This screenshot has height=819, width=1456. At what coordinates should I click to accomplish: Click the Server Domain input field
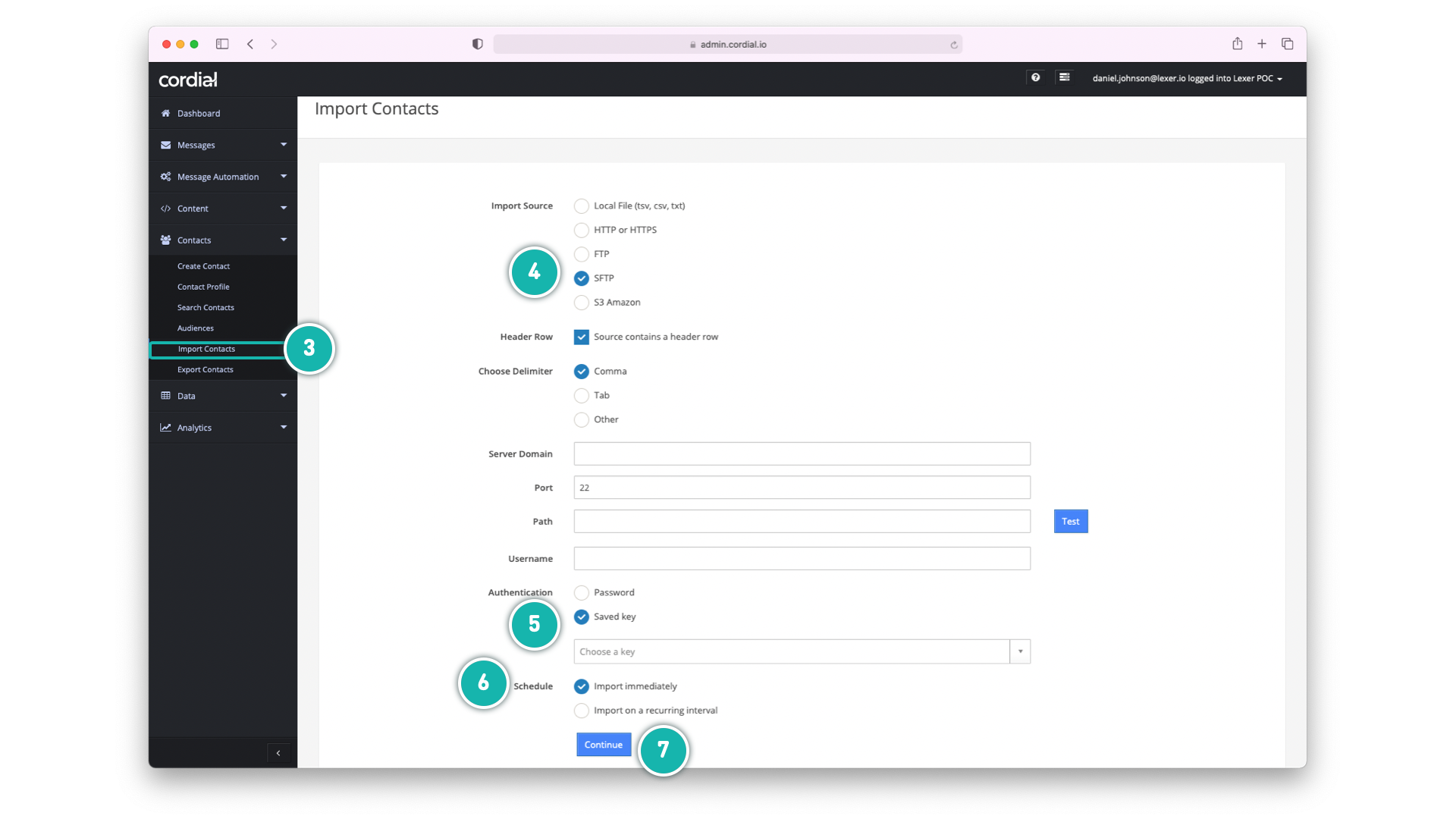tap(802, 453)
